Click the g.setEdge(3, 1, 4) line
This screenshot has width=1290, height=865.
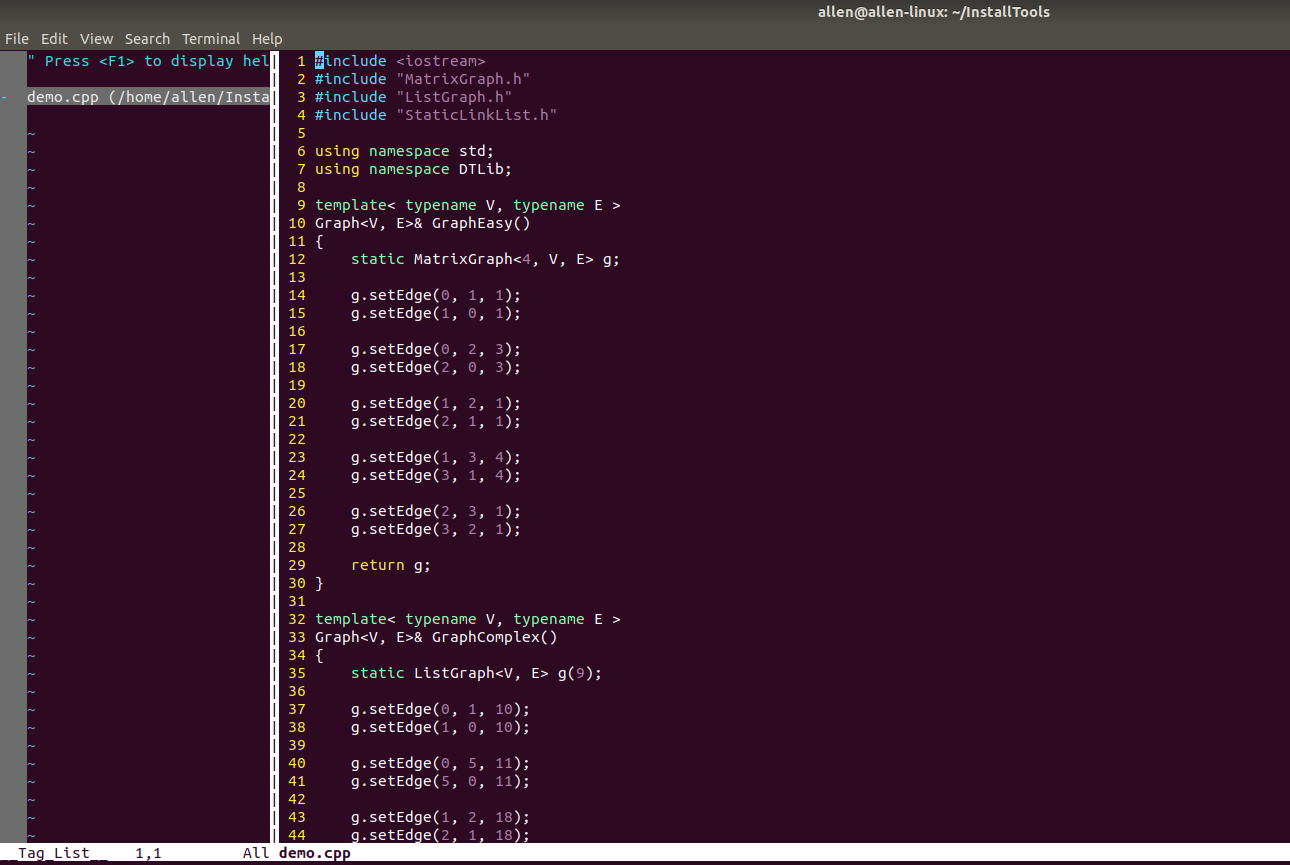point(436,475)
